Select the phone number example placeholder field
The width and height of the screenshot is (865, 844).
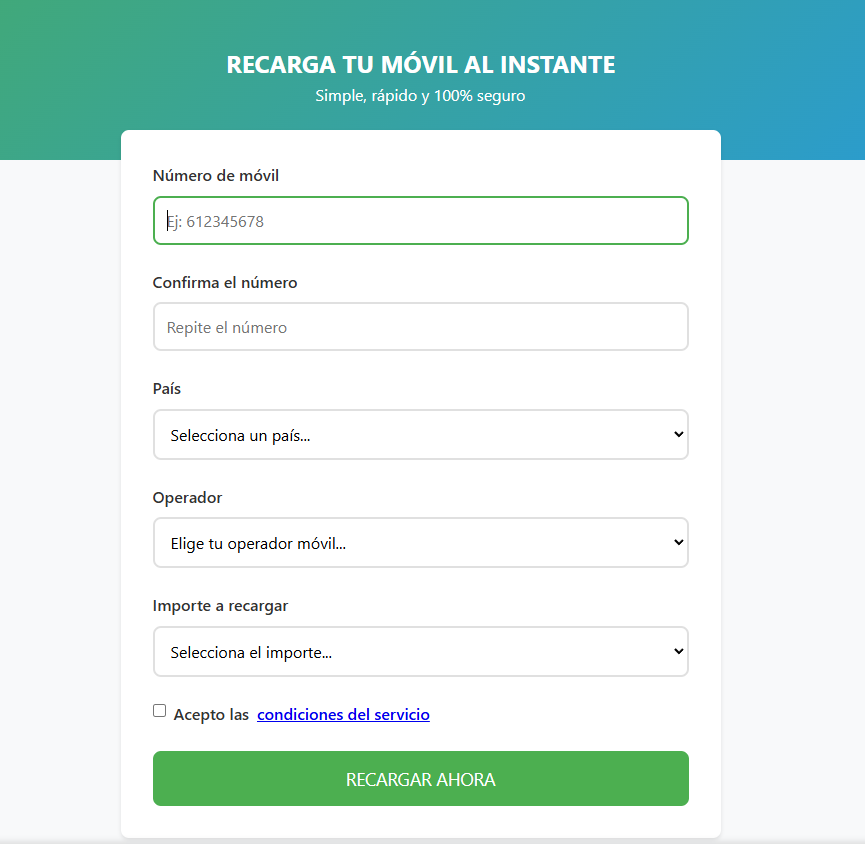pos(420,220)
